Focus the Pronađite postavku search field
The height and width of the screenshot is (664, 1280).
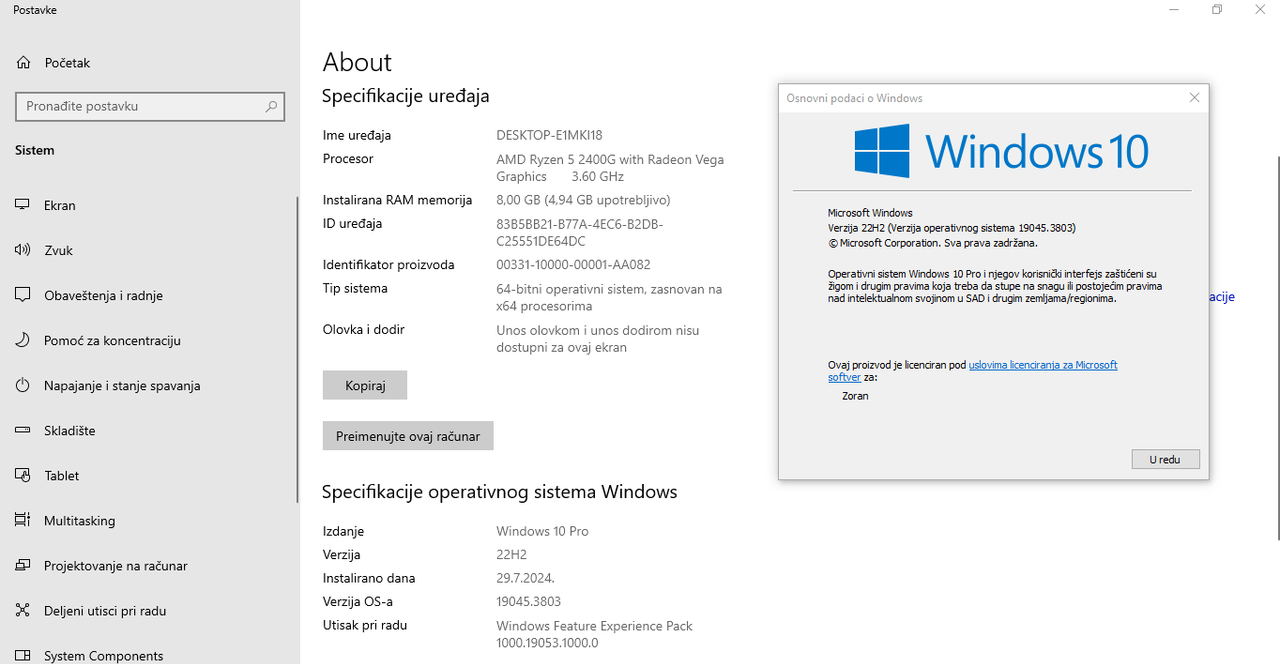click(150, 106)
